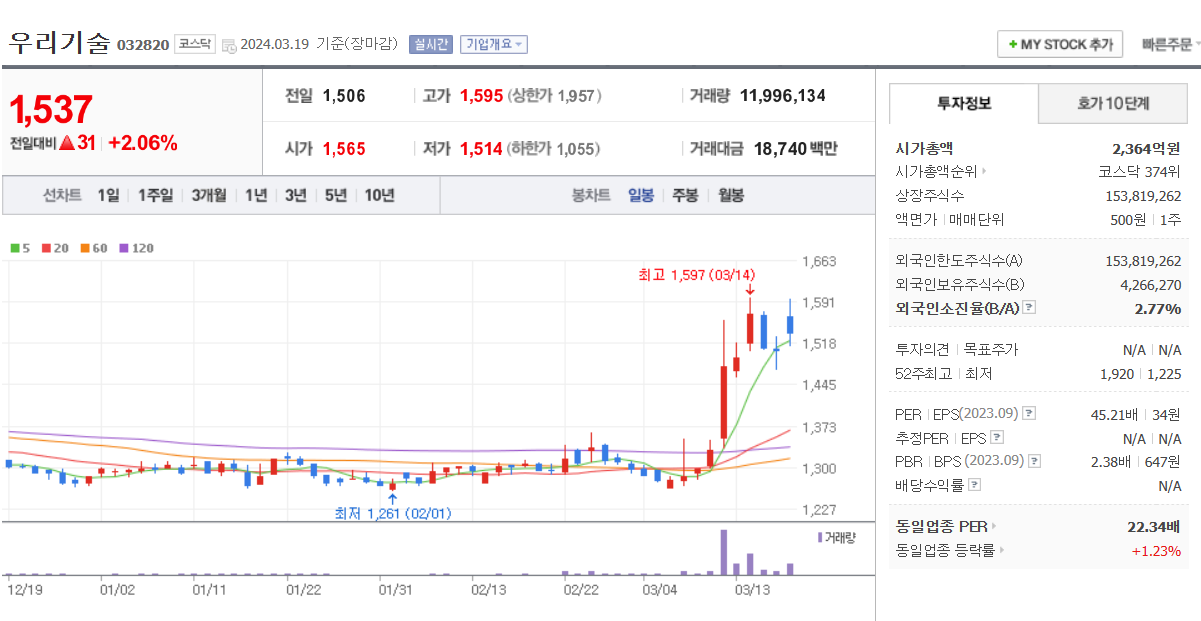Click the 코스닥 market badge
The image size is (1201, 621).
(x=195, y=44)
